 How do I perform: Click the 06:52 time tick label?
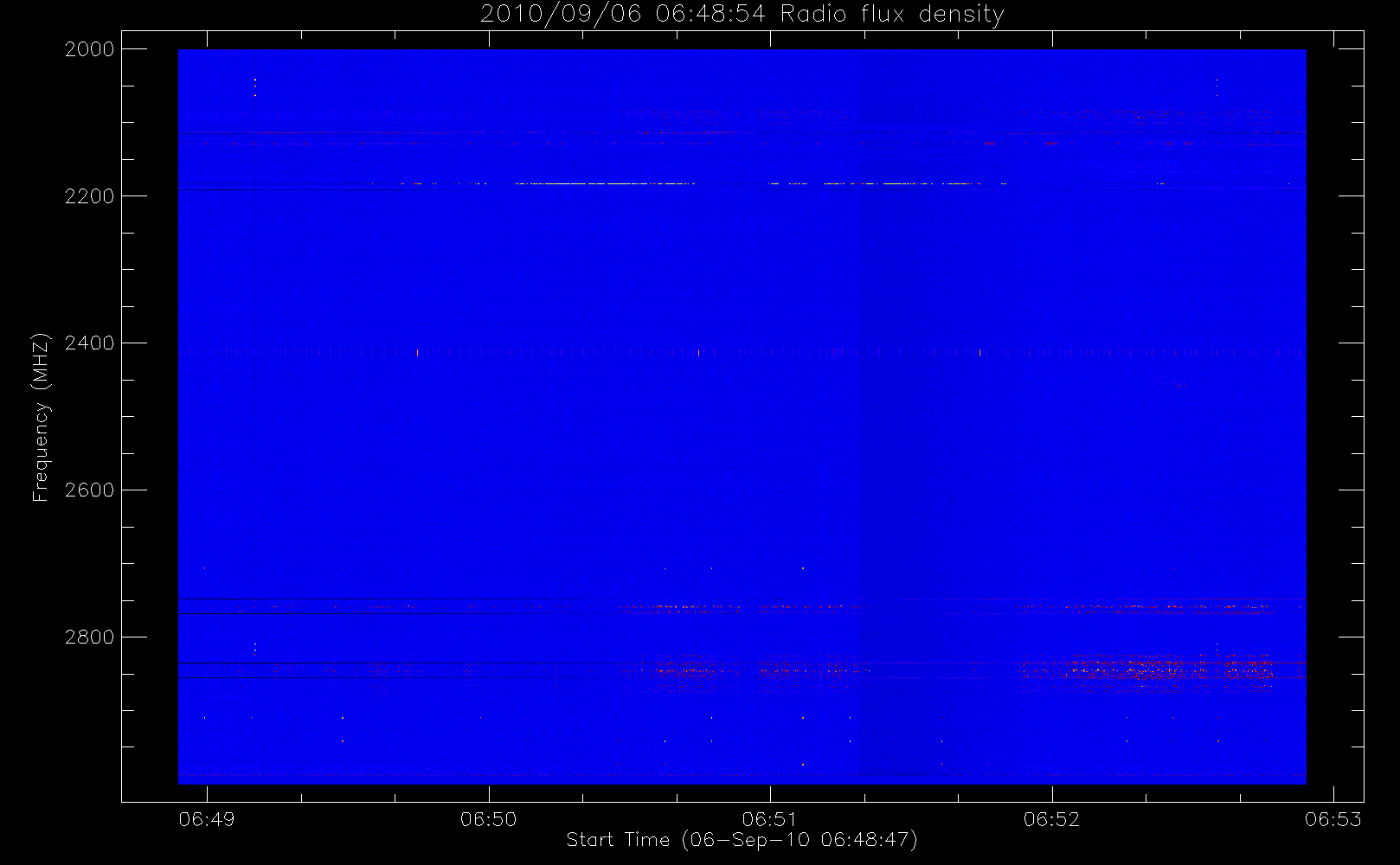coord(1052,818)
